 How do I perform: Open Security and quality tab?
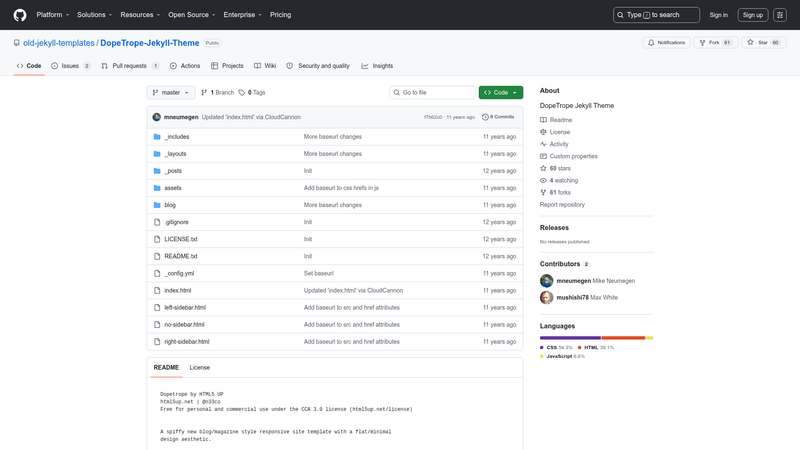[x=318, y=66]
